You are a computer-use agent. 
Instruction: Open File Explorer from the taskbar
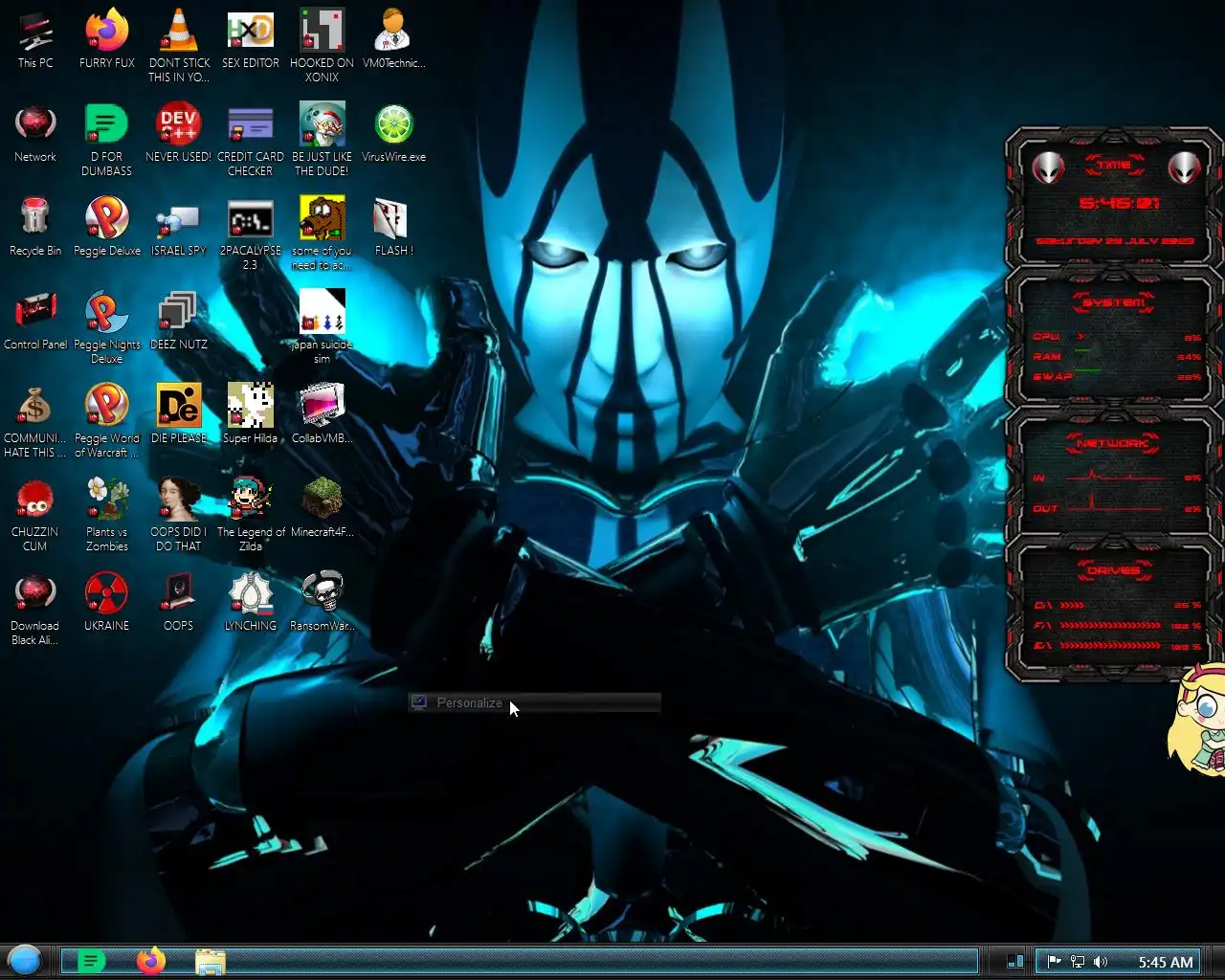[210, 962]
